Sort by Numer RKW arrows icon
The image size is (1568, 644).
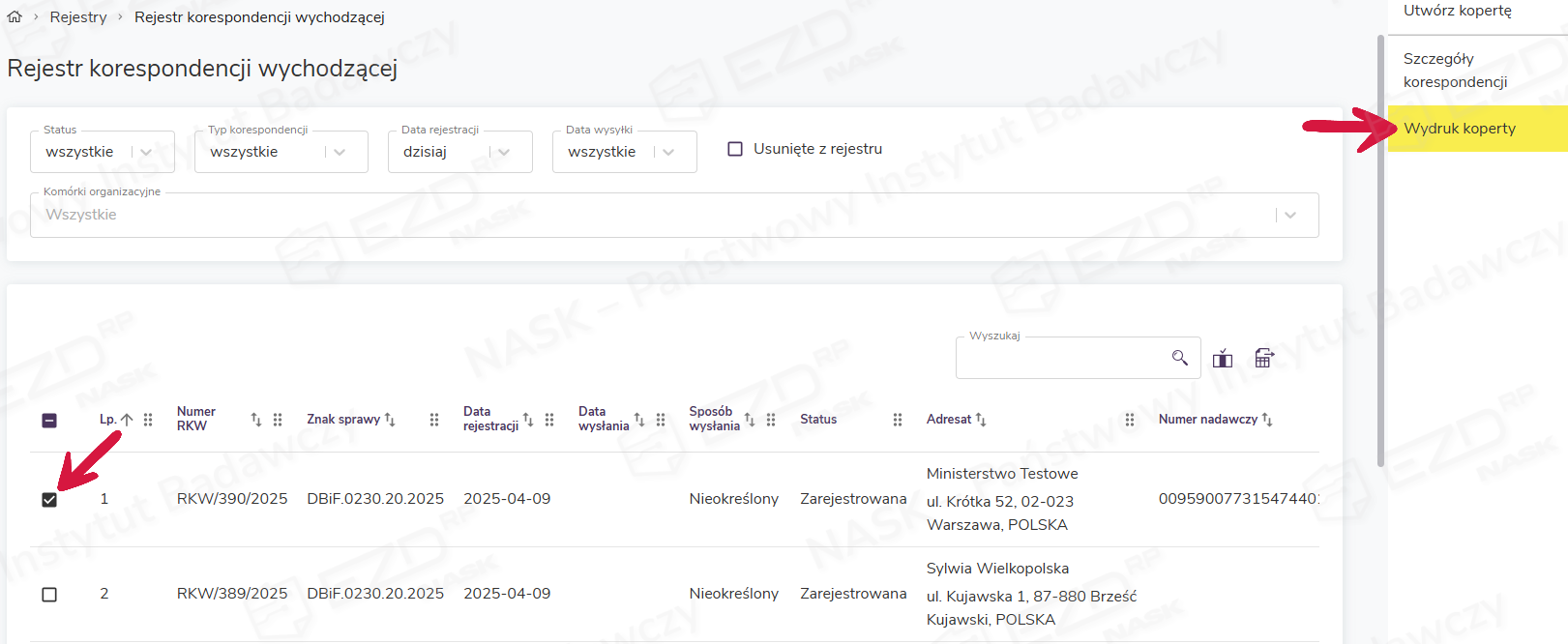[x=256, y=420]
